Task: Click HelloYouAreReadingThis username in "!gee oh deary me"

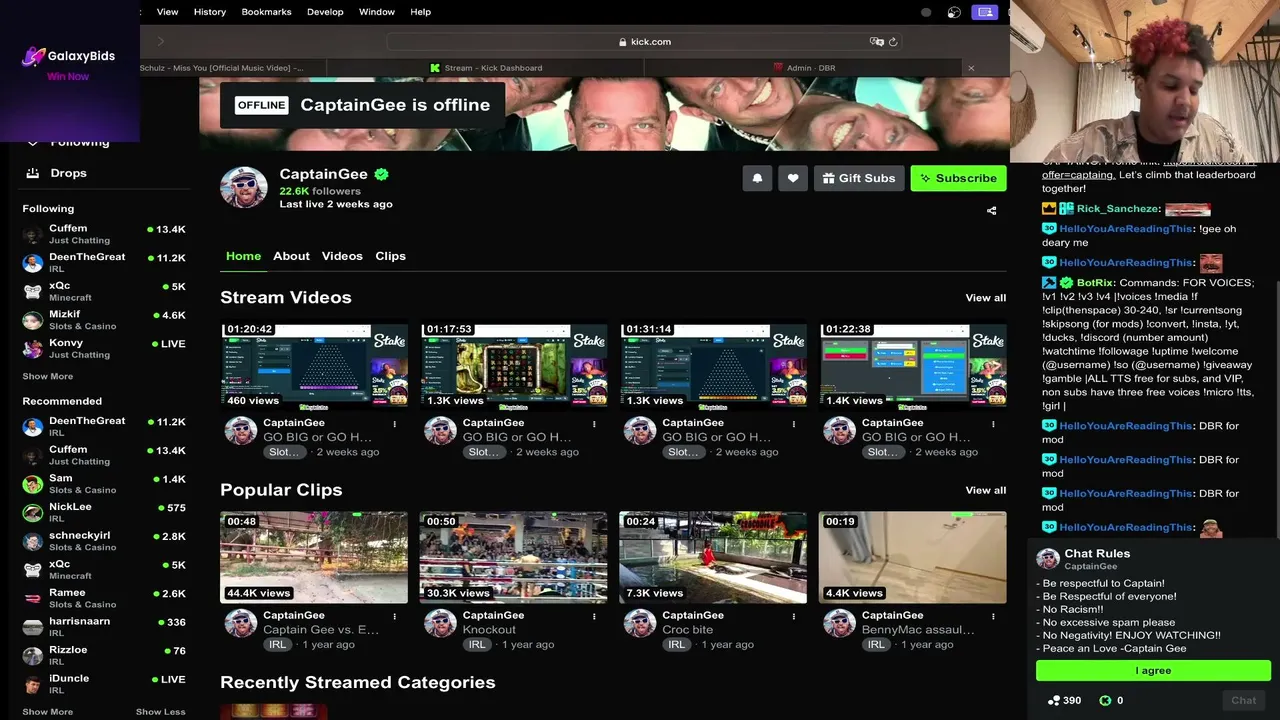Action: click(x=1126, y=229)
